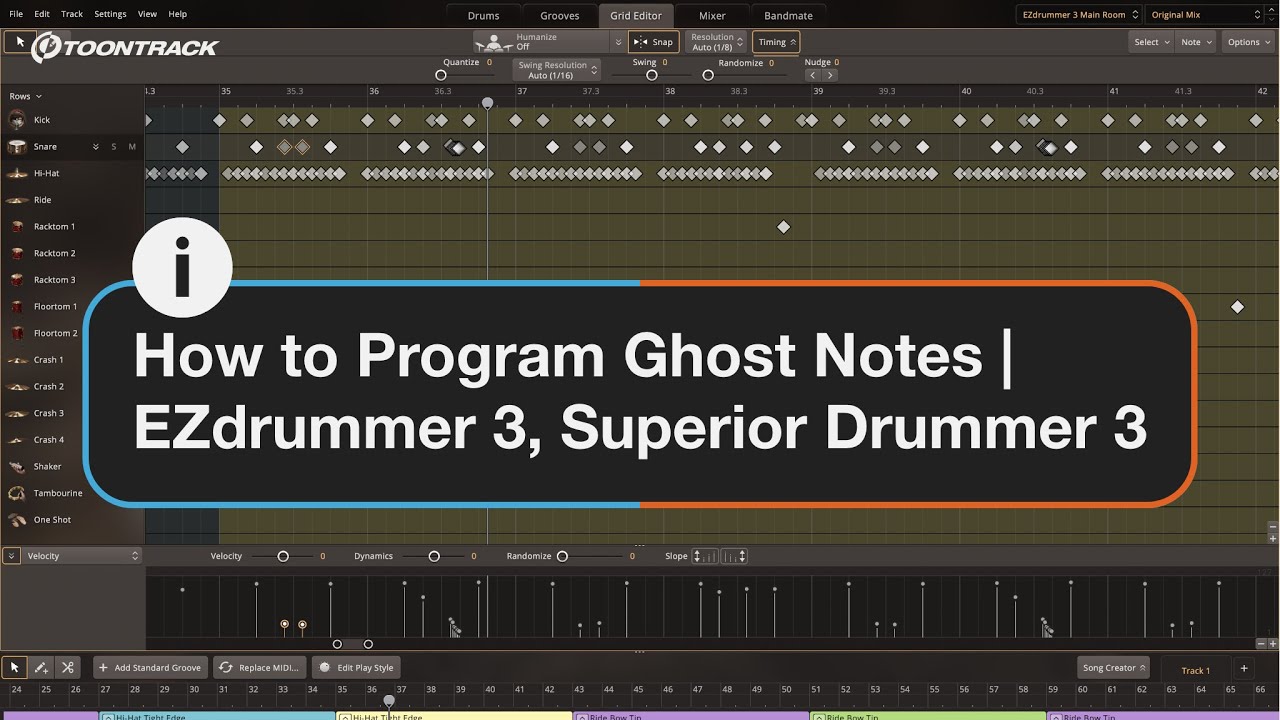Switch to the Mixer tab

712,15
